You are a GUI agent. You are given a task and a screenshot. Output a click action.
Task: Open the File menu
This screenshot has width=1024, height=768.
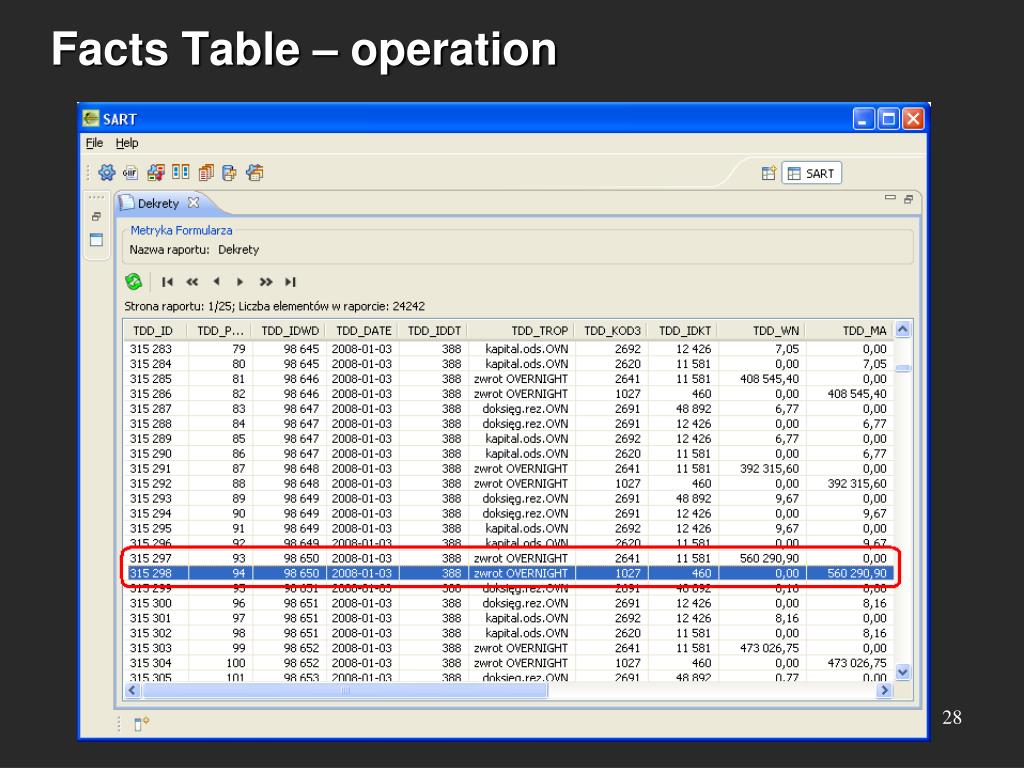coord(94,143)
